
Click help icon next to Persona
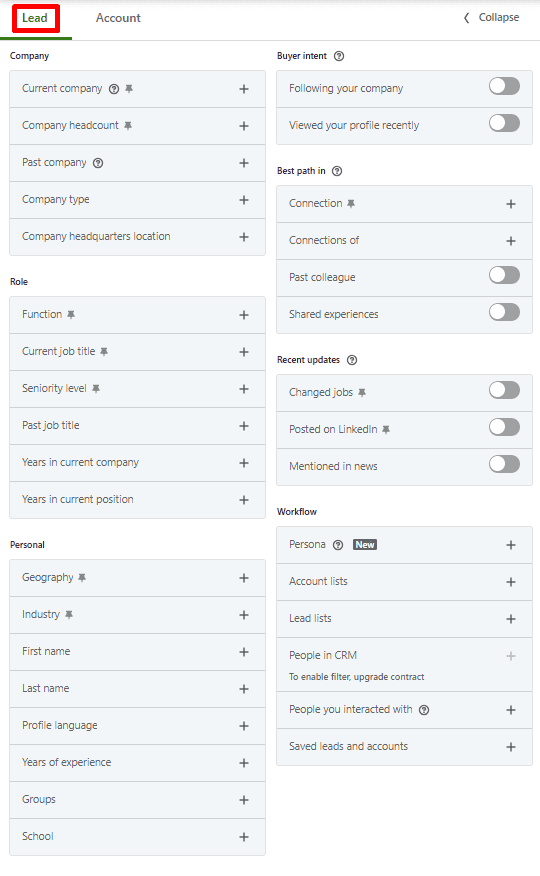pyautogui.click(x=338, y=545)
